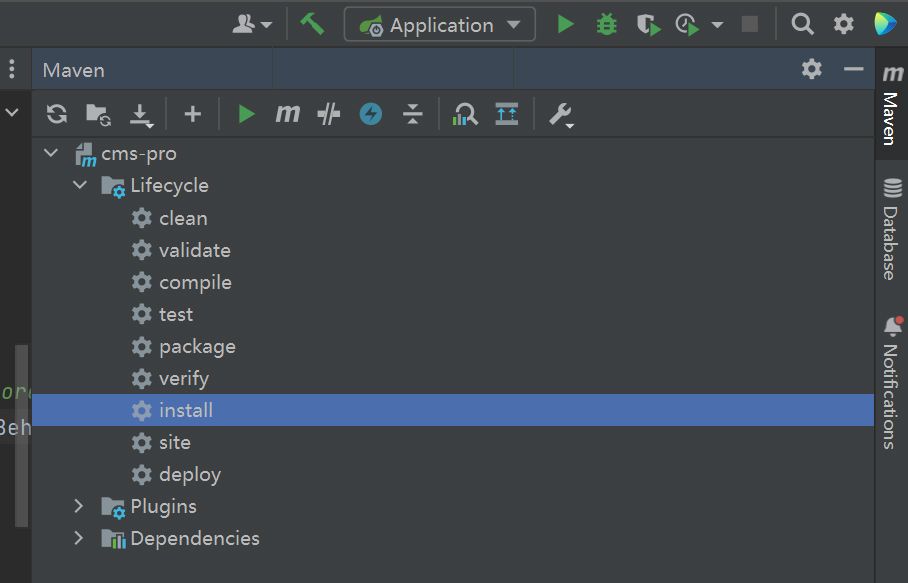Select the package lifecycle goal
Screen dimensions: 908x583
197,347
